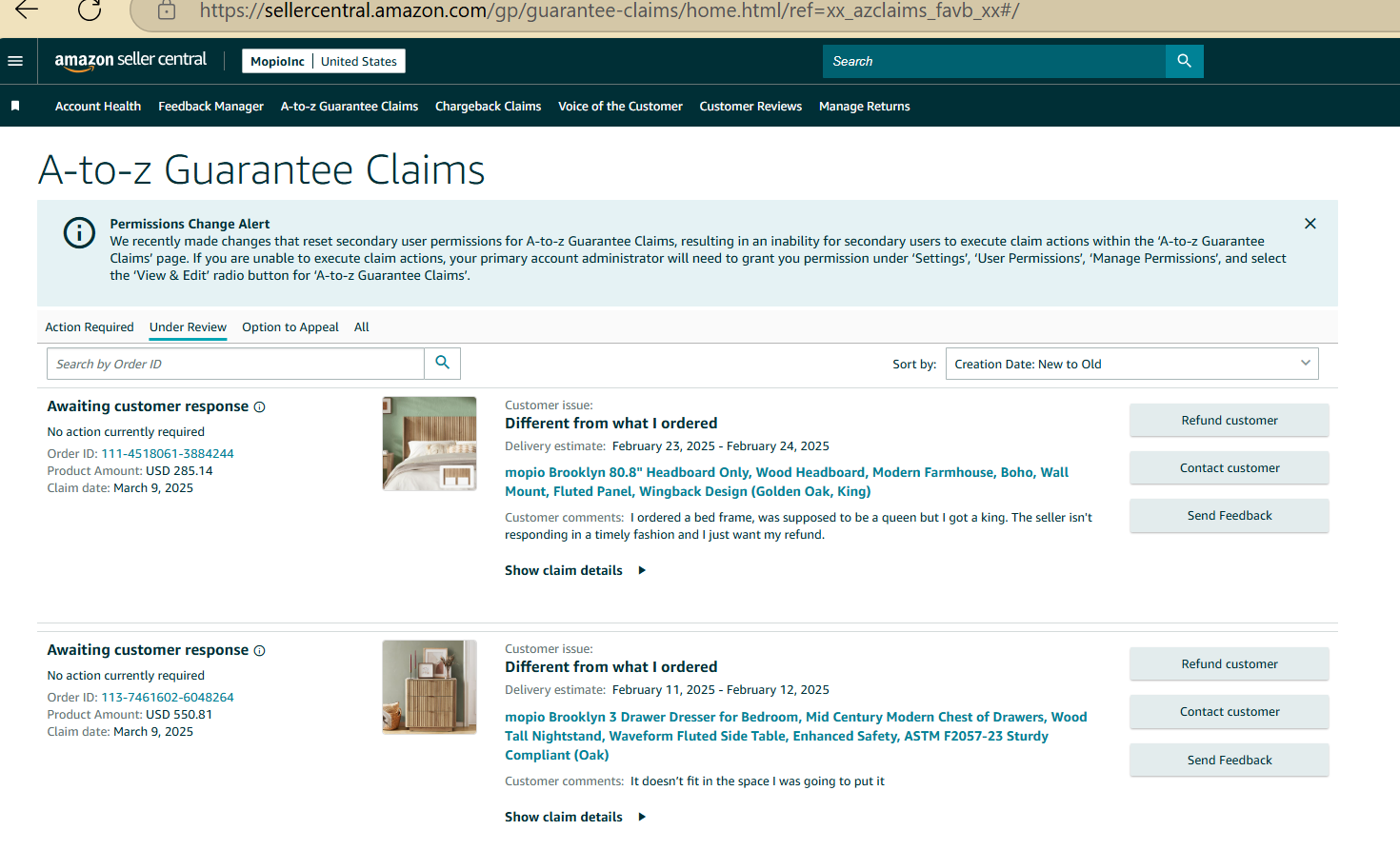Open the hamburger navigation menu

pyautogui.click(x=15, y=61)
